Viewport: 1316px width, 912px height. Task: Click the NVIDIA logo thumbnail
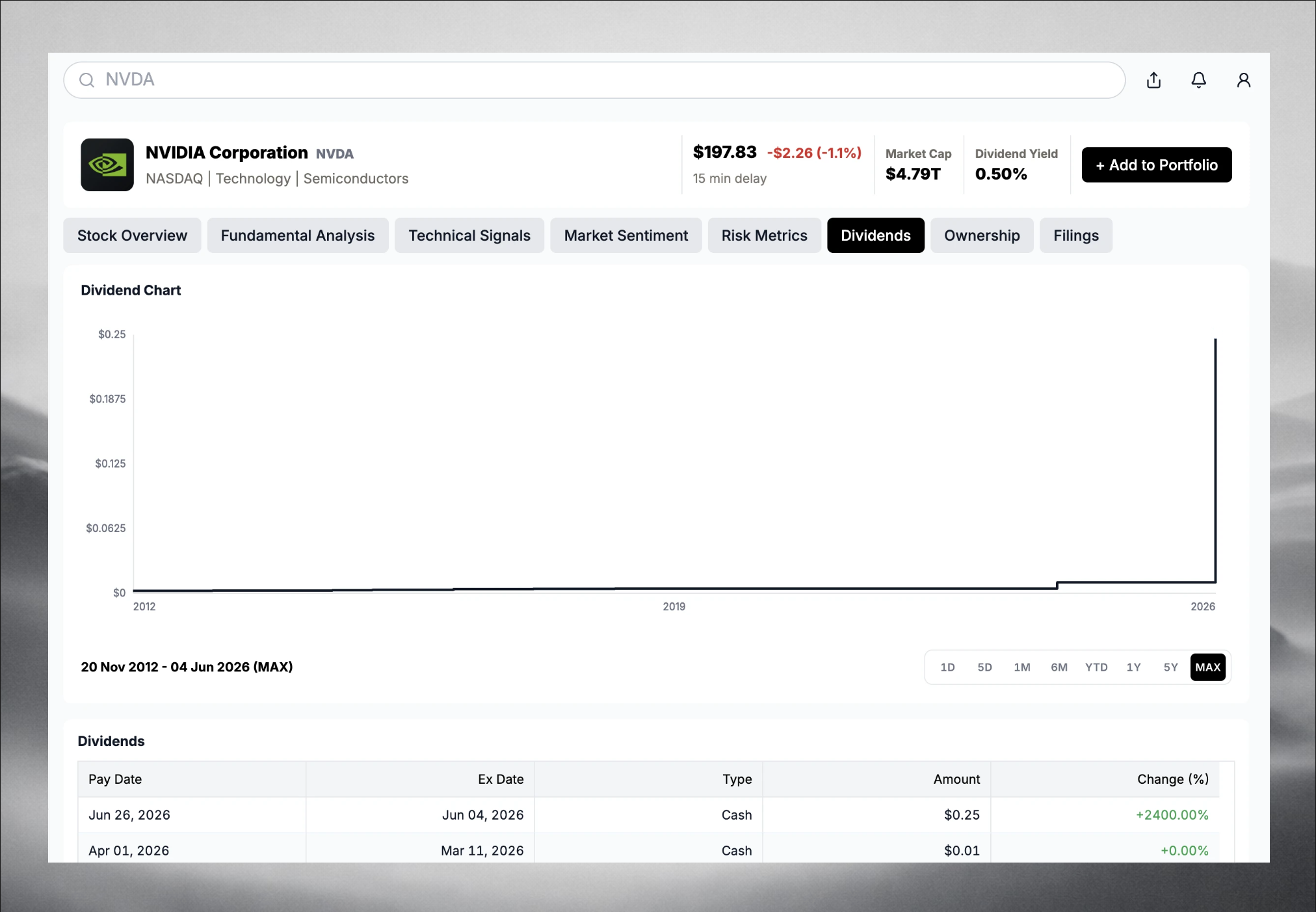click(107, 165)
